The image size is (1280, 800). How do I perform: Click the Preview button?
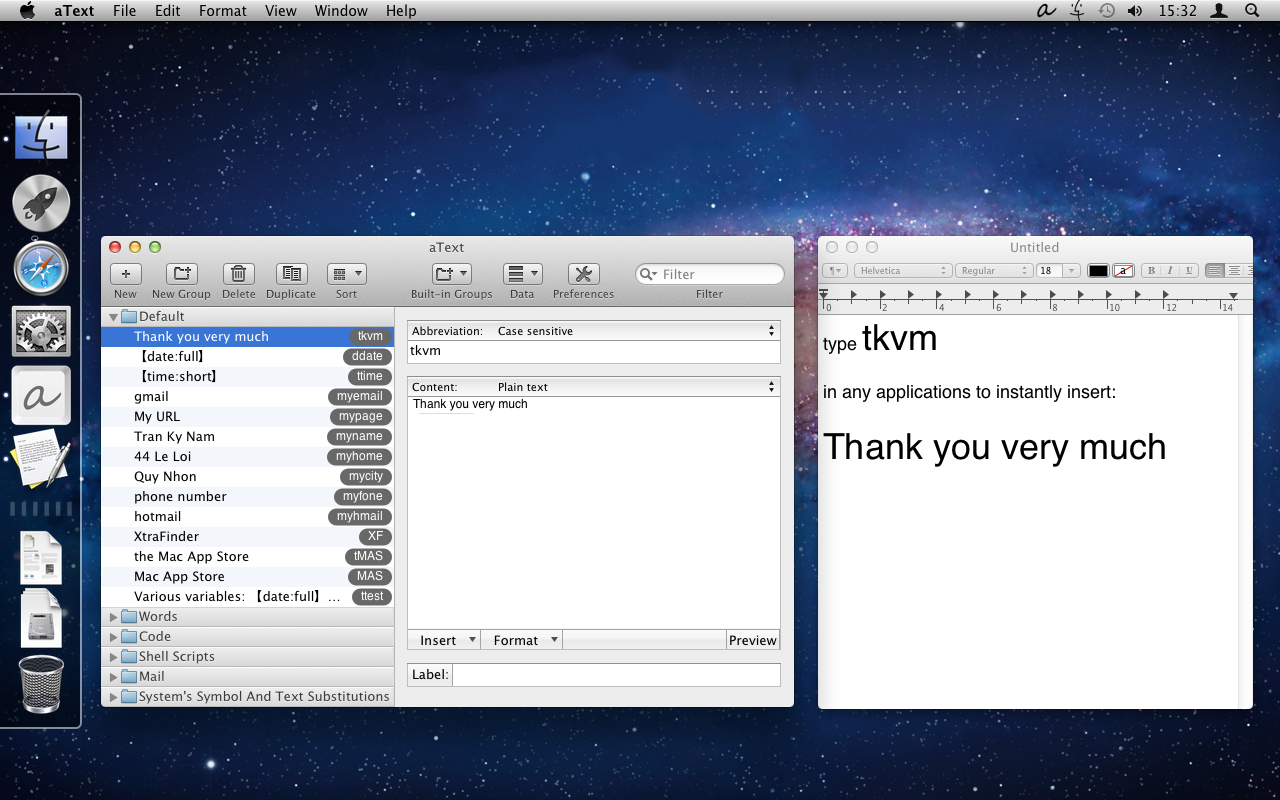click(753, 640)
